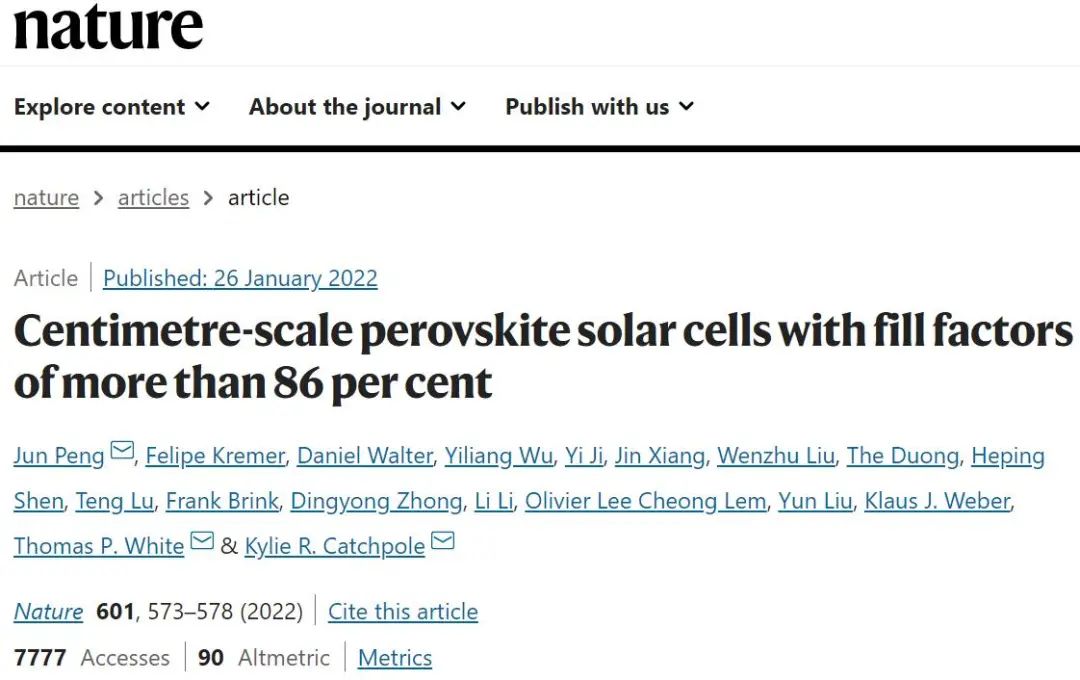This screenshot has height=680, width=1080.
Task: Open the Dingyong Zhong author link
Action: tap(376, 502)
